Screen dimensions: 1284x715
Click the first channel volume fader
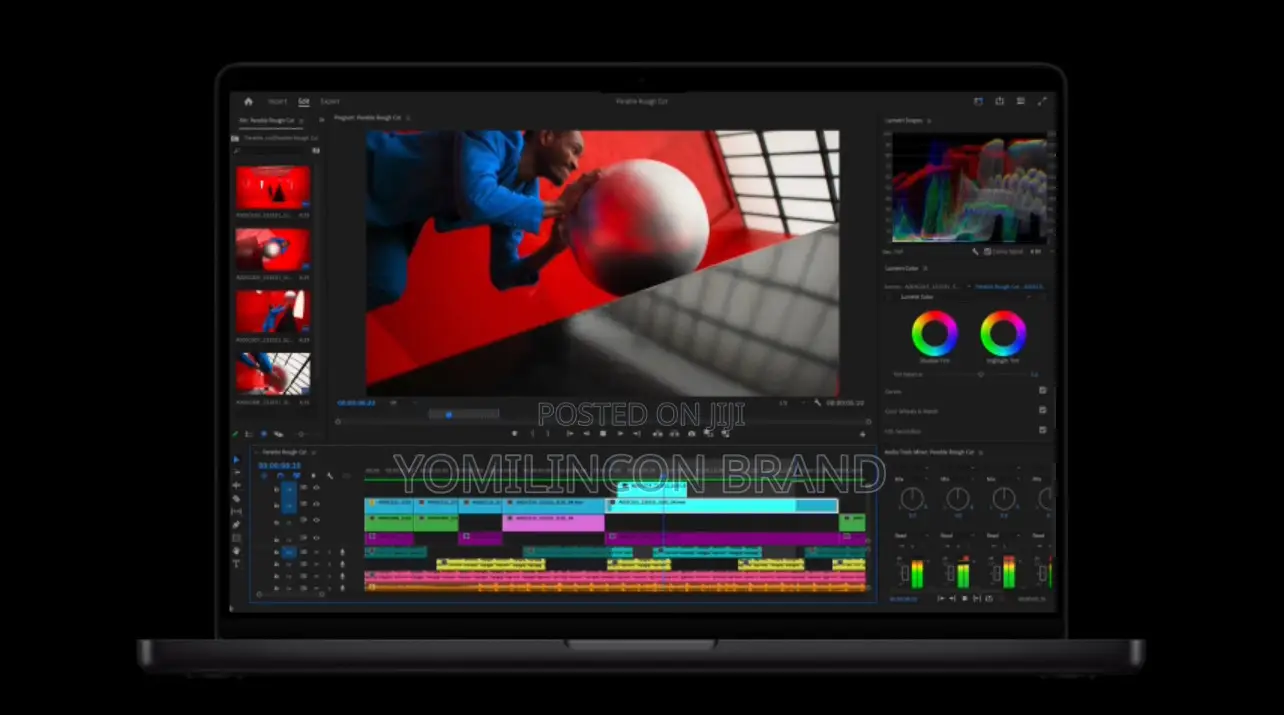903,573
